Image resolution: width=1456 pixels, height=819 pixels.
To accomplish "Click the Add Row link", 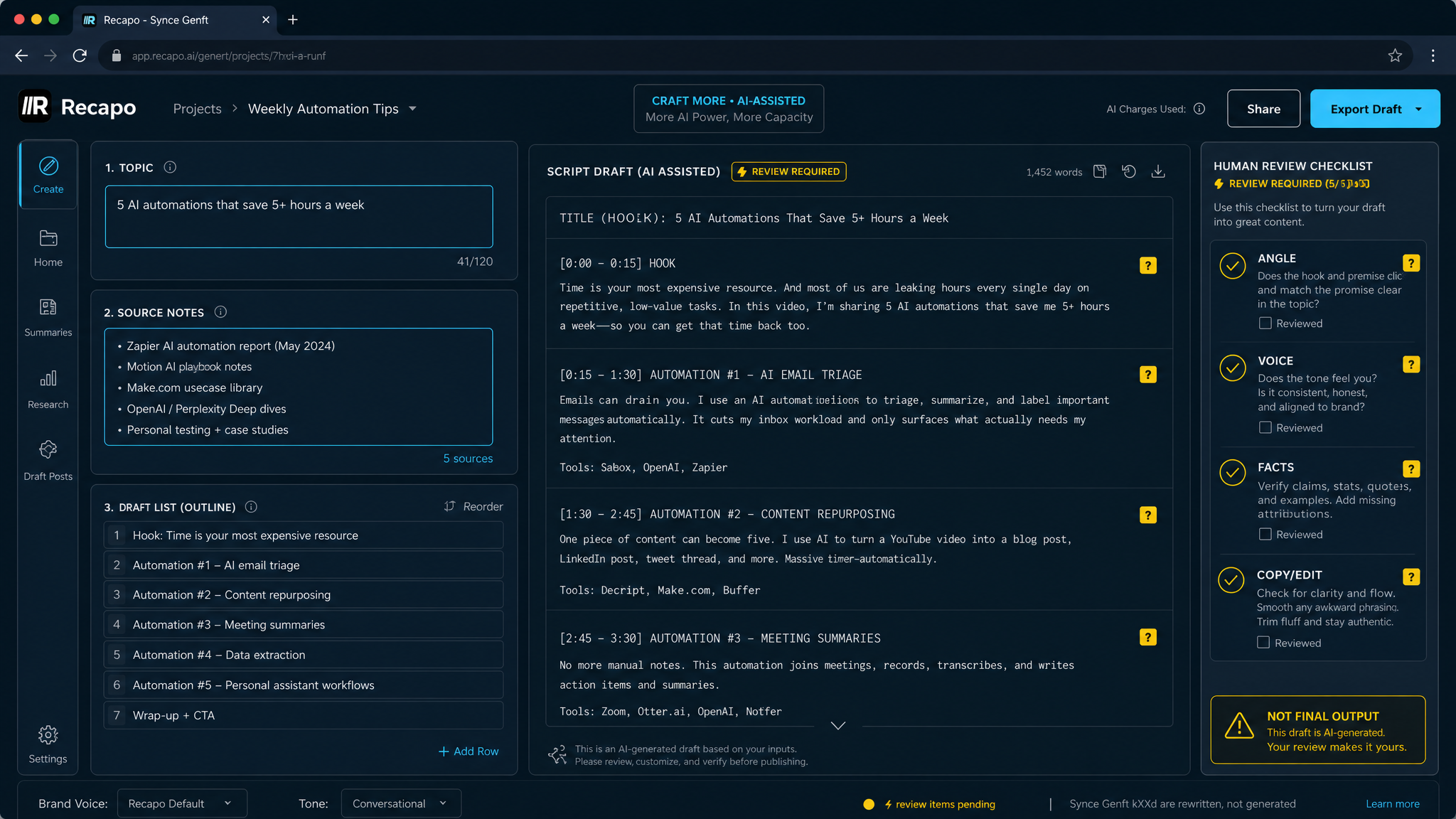I will [469, 751].
